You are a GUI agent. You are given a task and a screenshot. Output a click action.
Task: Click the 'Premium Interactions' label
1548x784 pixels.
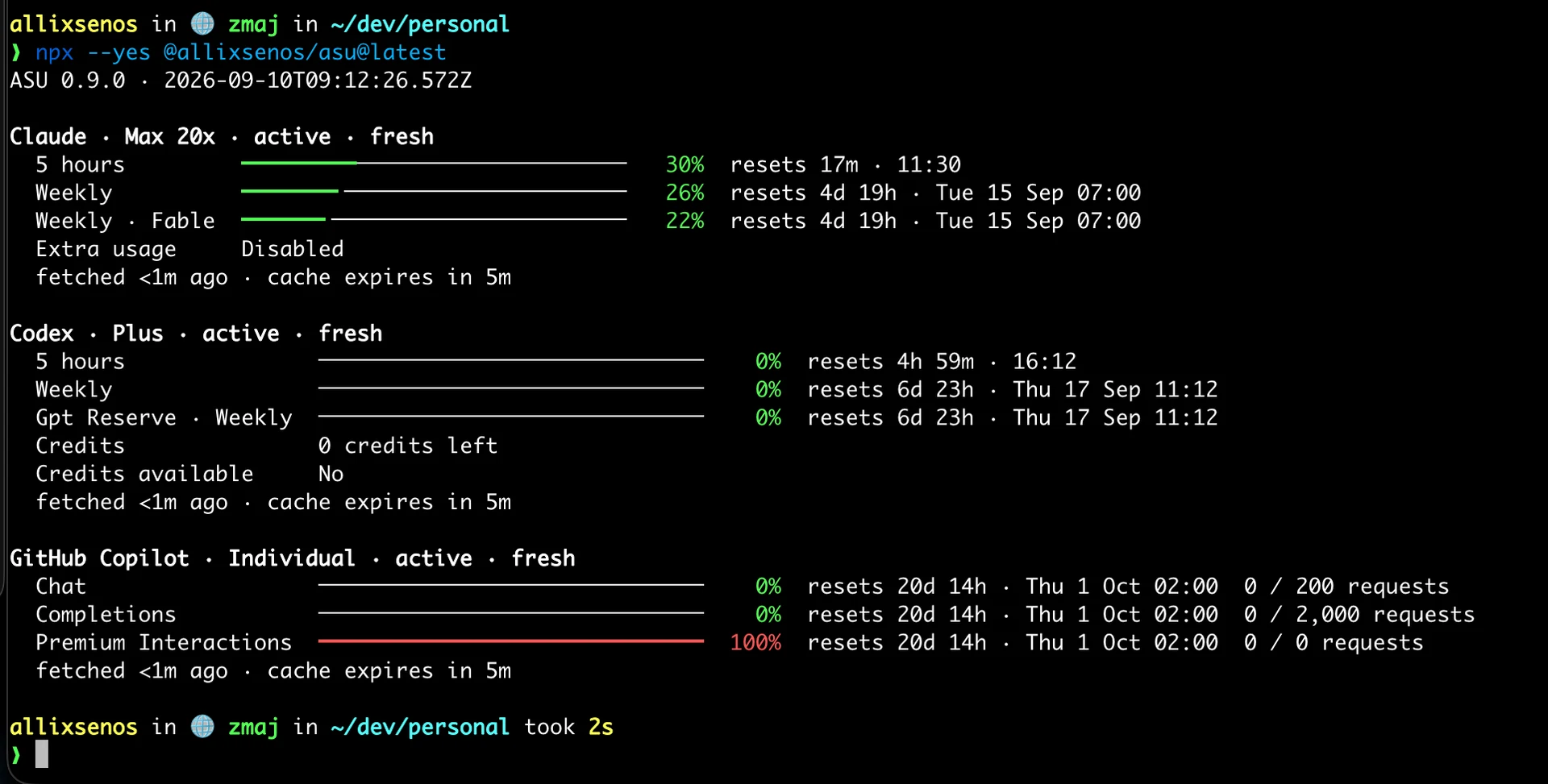point(164,642)
